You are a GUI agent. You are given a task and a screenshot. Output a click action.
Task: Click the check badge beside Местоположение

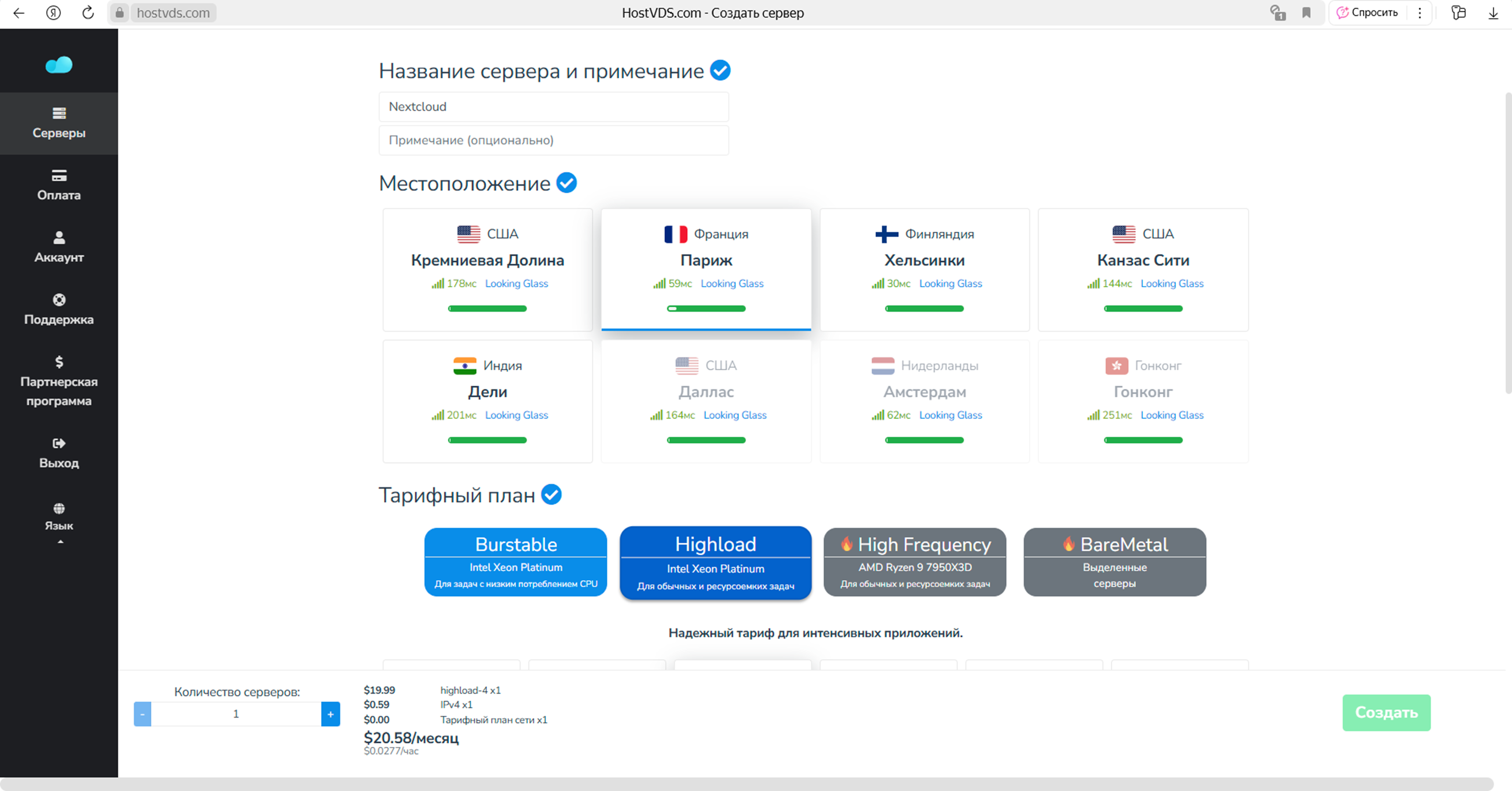[567, 183]
